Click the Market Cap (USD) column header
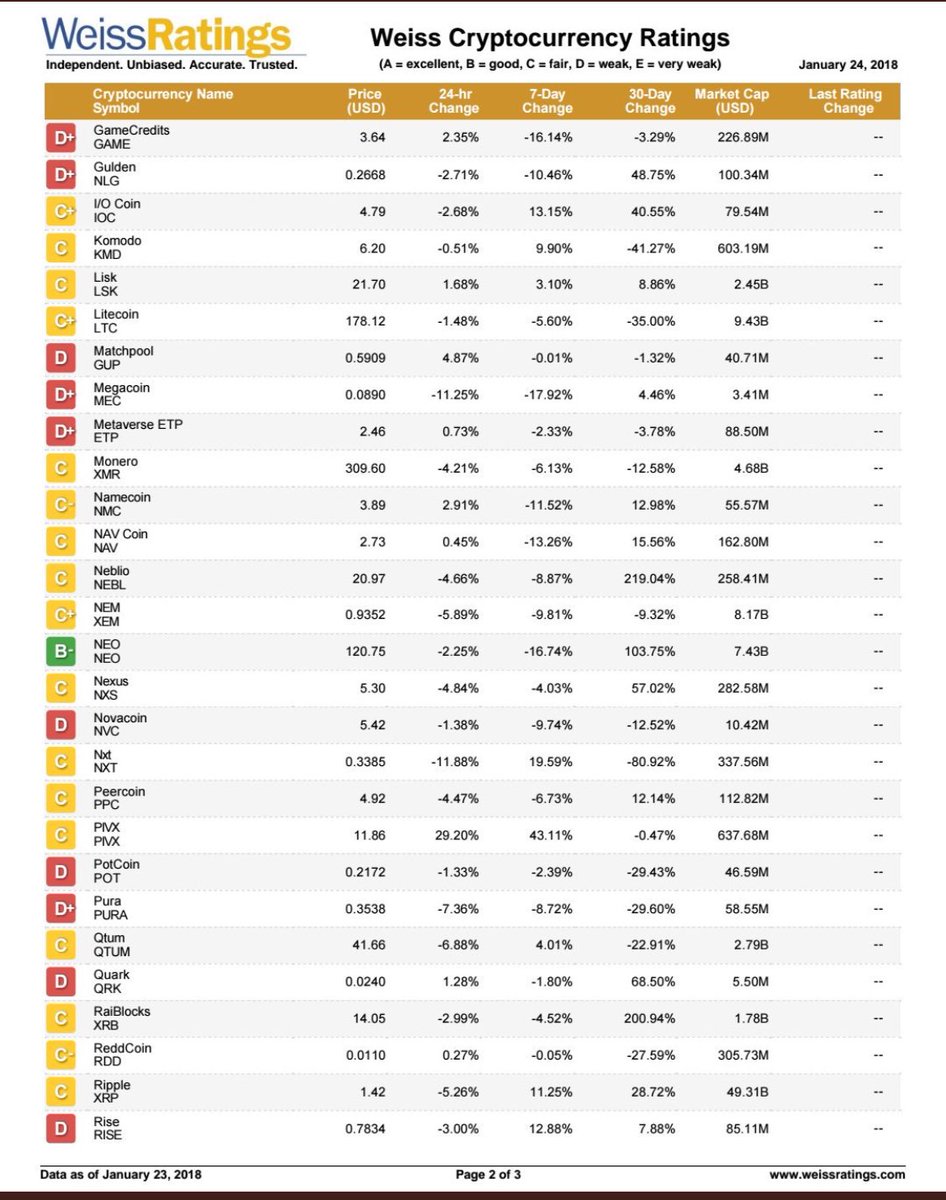Screen dimensions: 946x1200 [x=735, y=101]
